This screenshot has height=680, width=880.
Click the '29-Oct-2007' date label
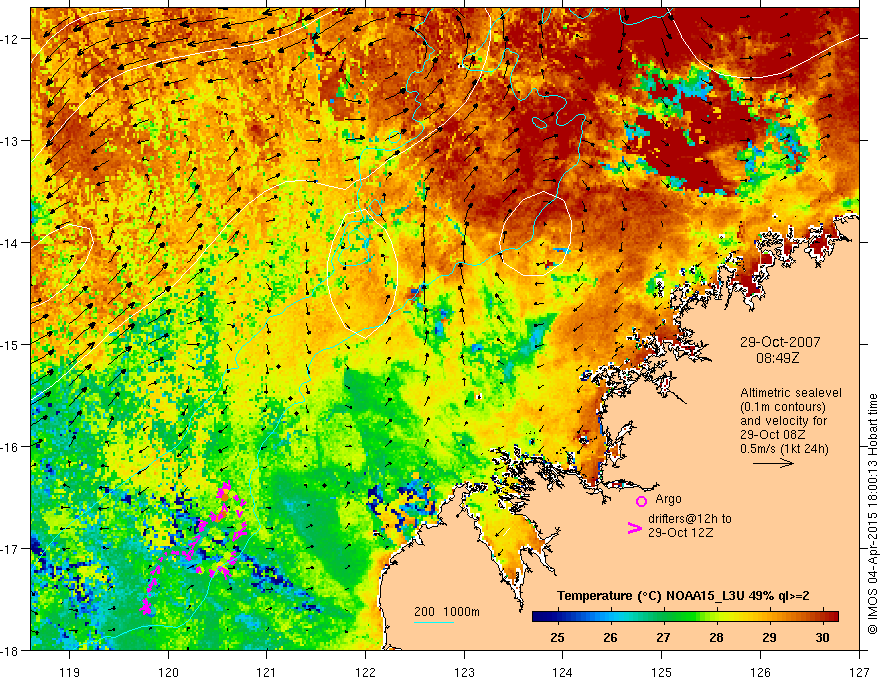click(780, 342)
